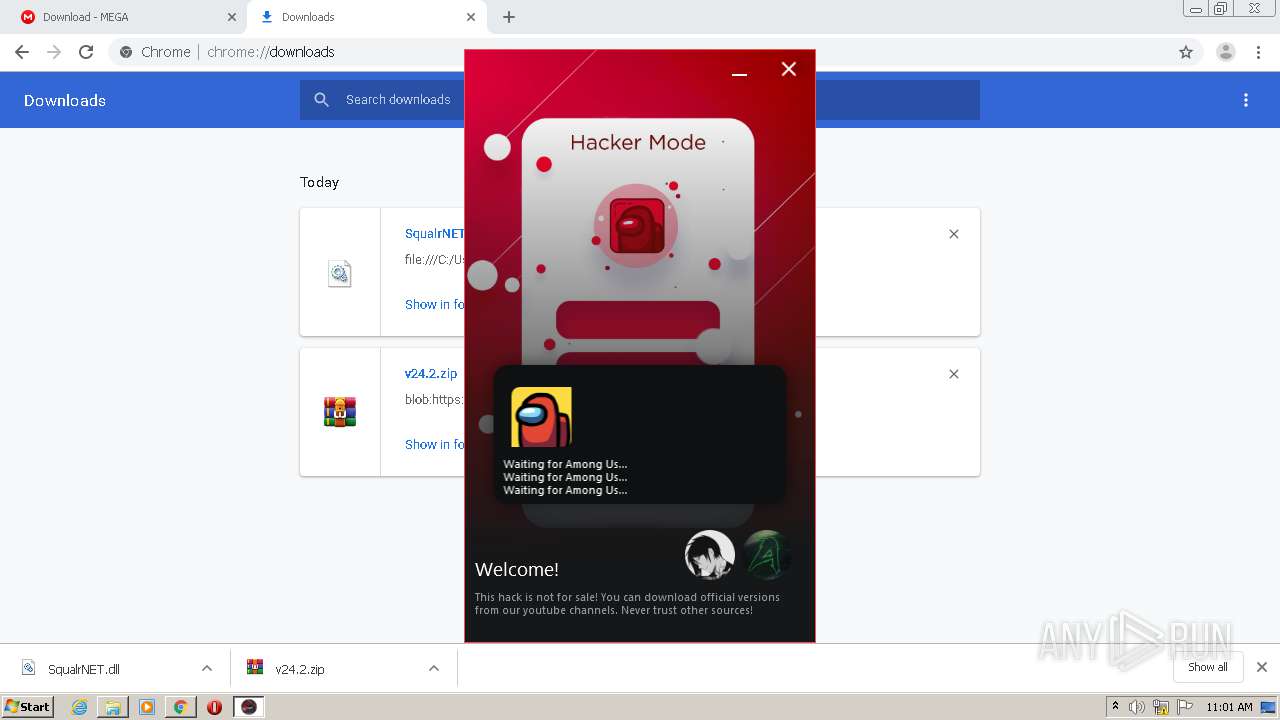Expand options for SqualrNET.dll shelf item
1280x720 pixels.
click(207, 668)
